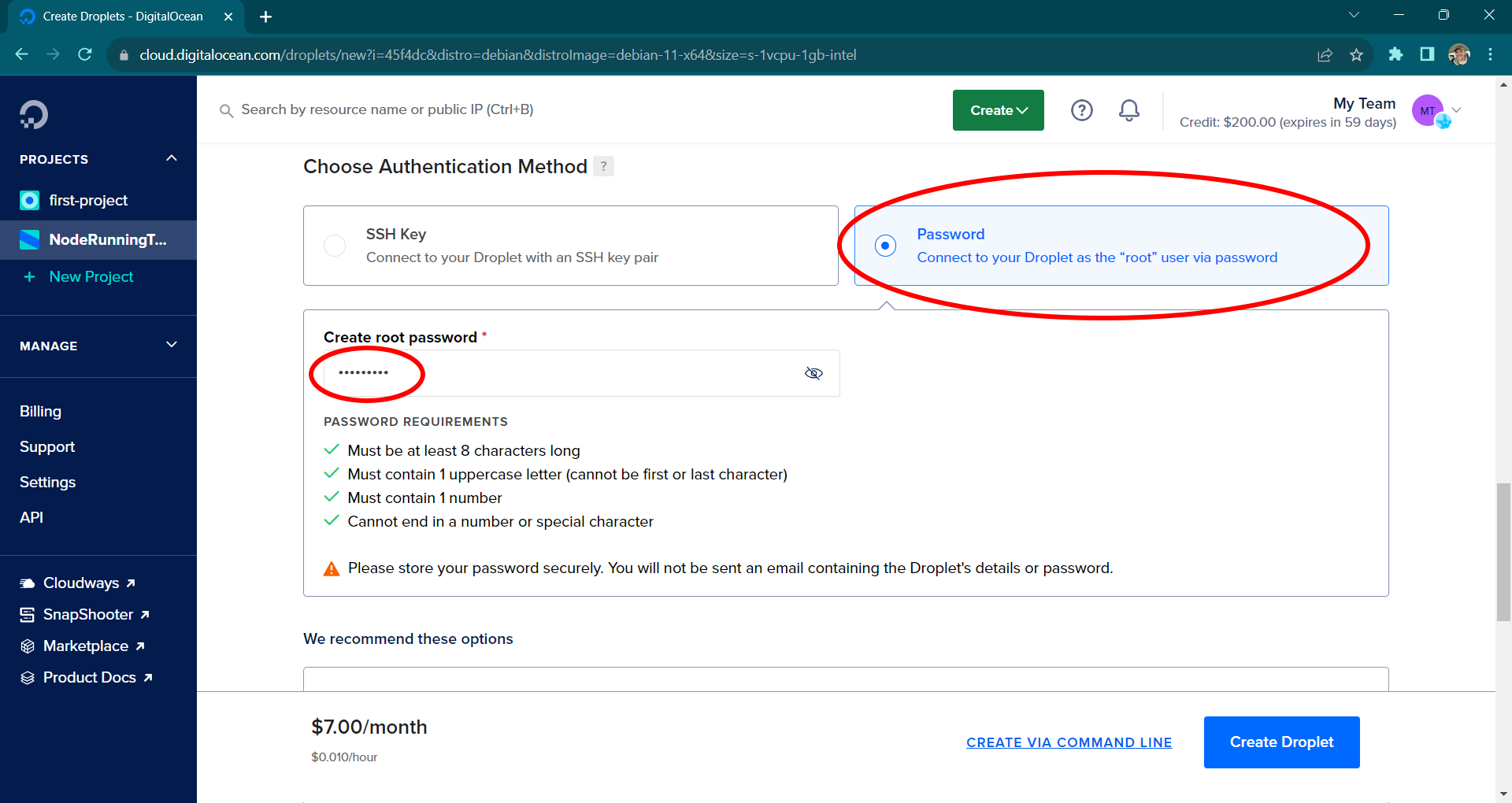Click the DigitalOcean logo icon in sidebar

tap(34, 115)
